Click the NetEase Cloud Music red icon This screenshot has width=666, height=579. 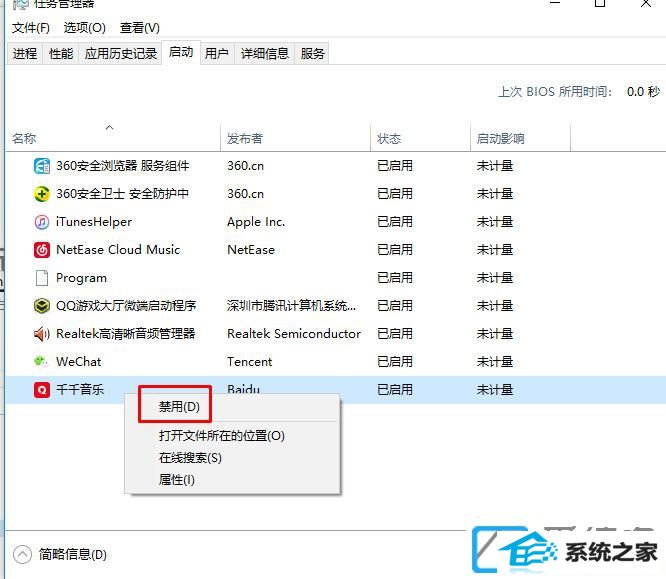pos(42,250)
